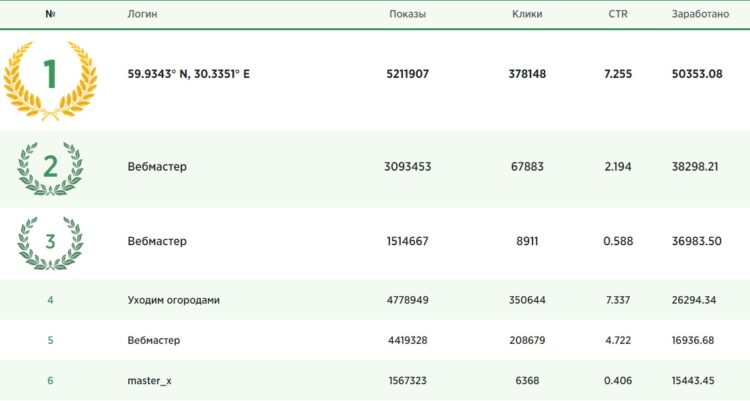This screenshot has height=401, width=750.
Task: Sort by the Клики column header
Action: [527, 15]
